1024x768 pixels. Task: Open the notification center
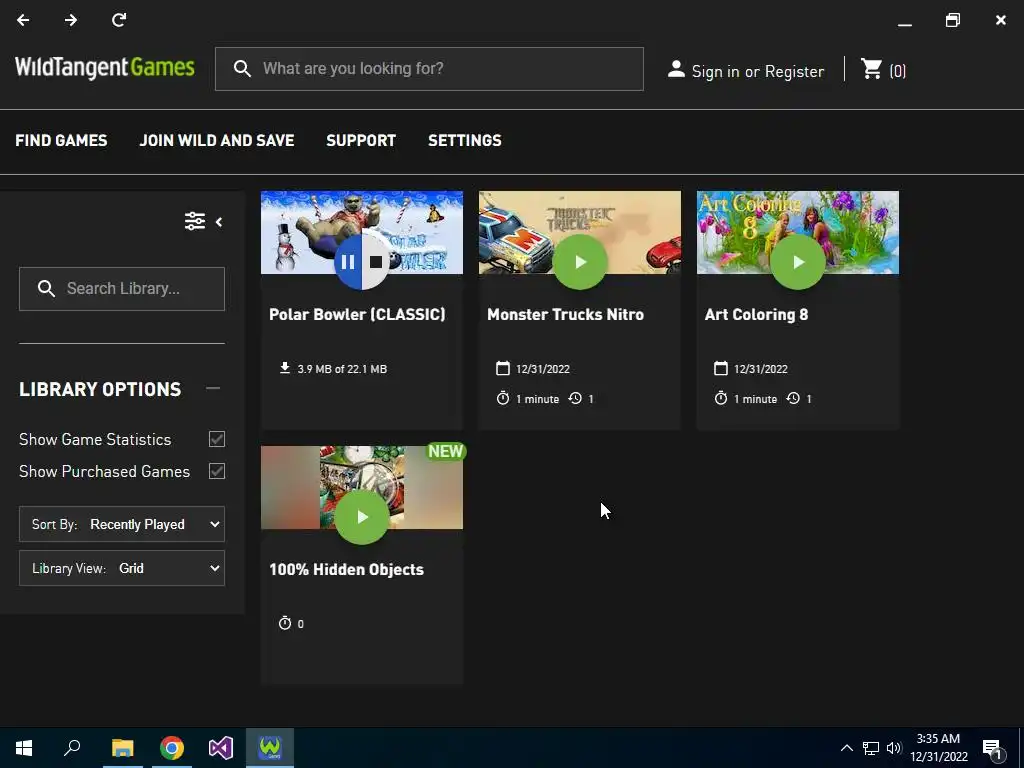(992, 748)
